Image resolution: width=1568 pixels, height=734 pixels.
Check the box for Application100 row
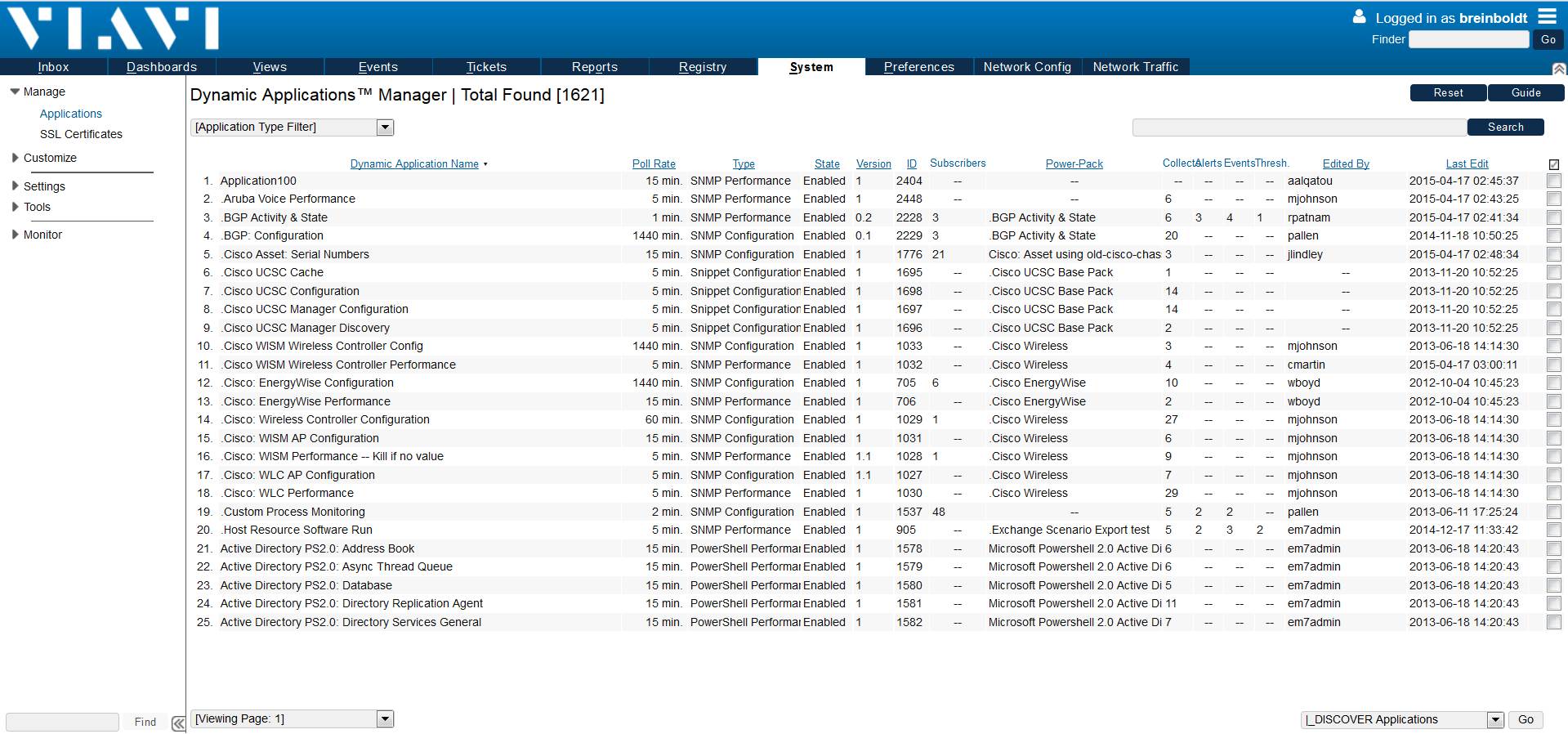(1554, 181)
